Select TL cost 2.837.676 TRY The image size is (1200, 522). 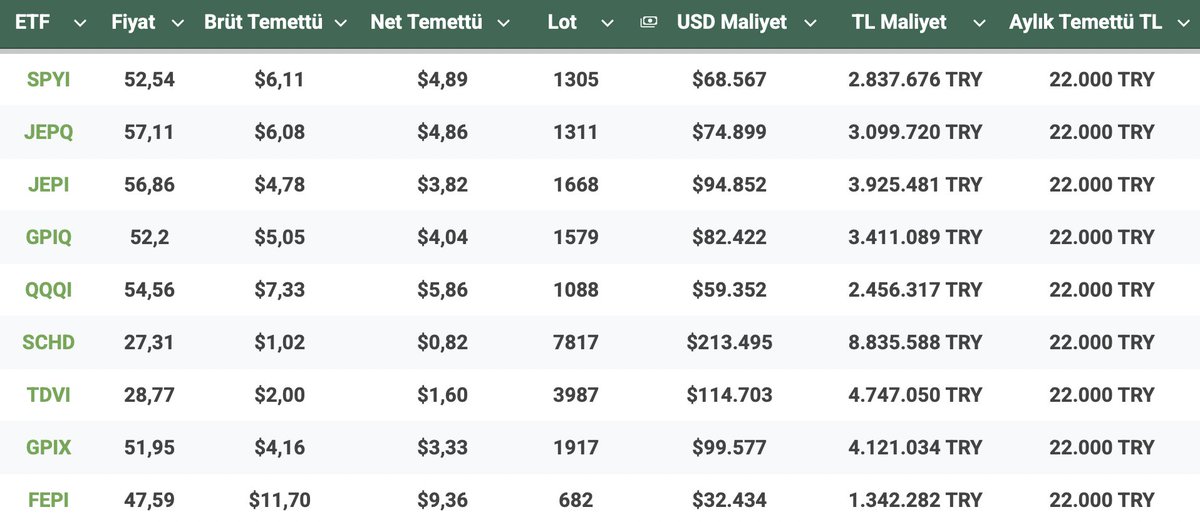(916, 79)
